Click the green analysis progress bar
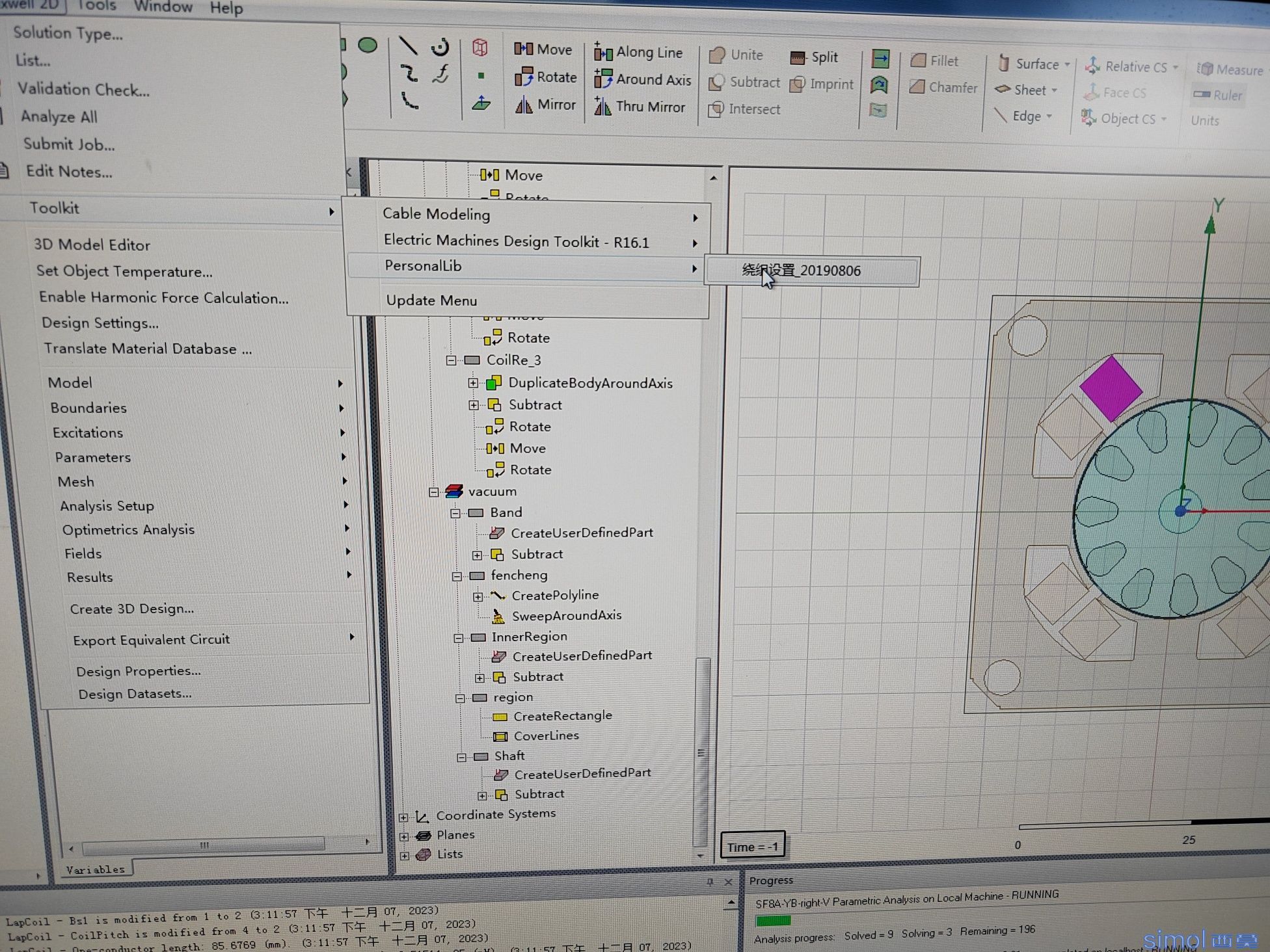The height and width of the screenshot is (952, 1270). (x=773, y=921)
